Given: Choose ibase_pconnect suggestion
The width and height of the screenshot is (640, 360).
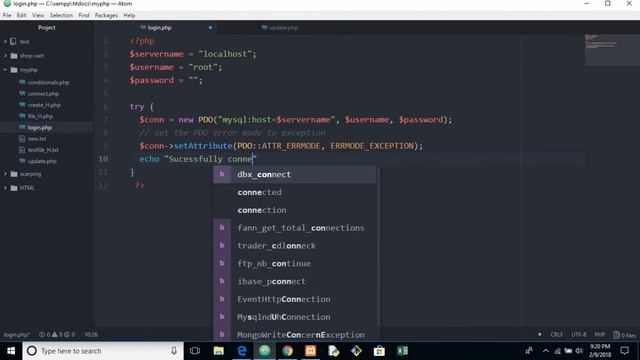Looking at the screenshot, I should pos(294,281).
